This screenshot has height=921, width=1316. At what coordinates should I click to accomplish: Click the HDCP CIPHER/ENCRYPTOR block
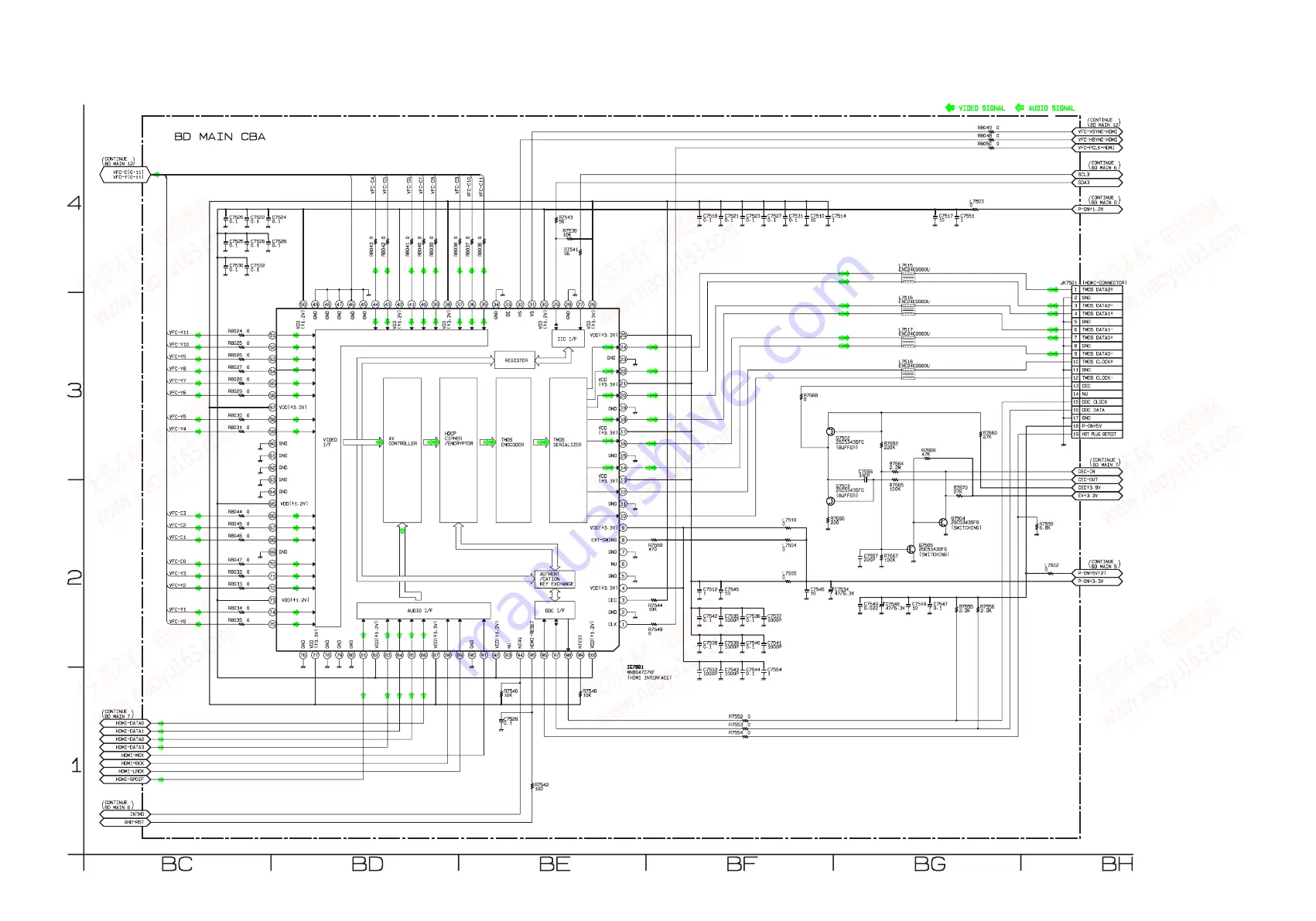(459, 450)
